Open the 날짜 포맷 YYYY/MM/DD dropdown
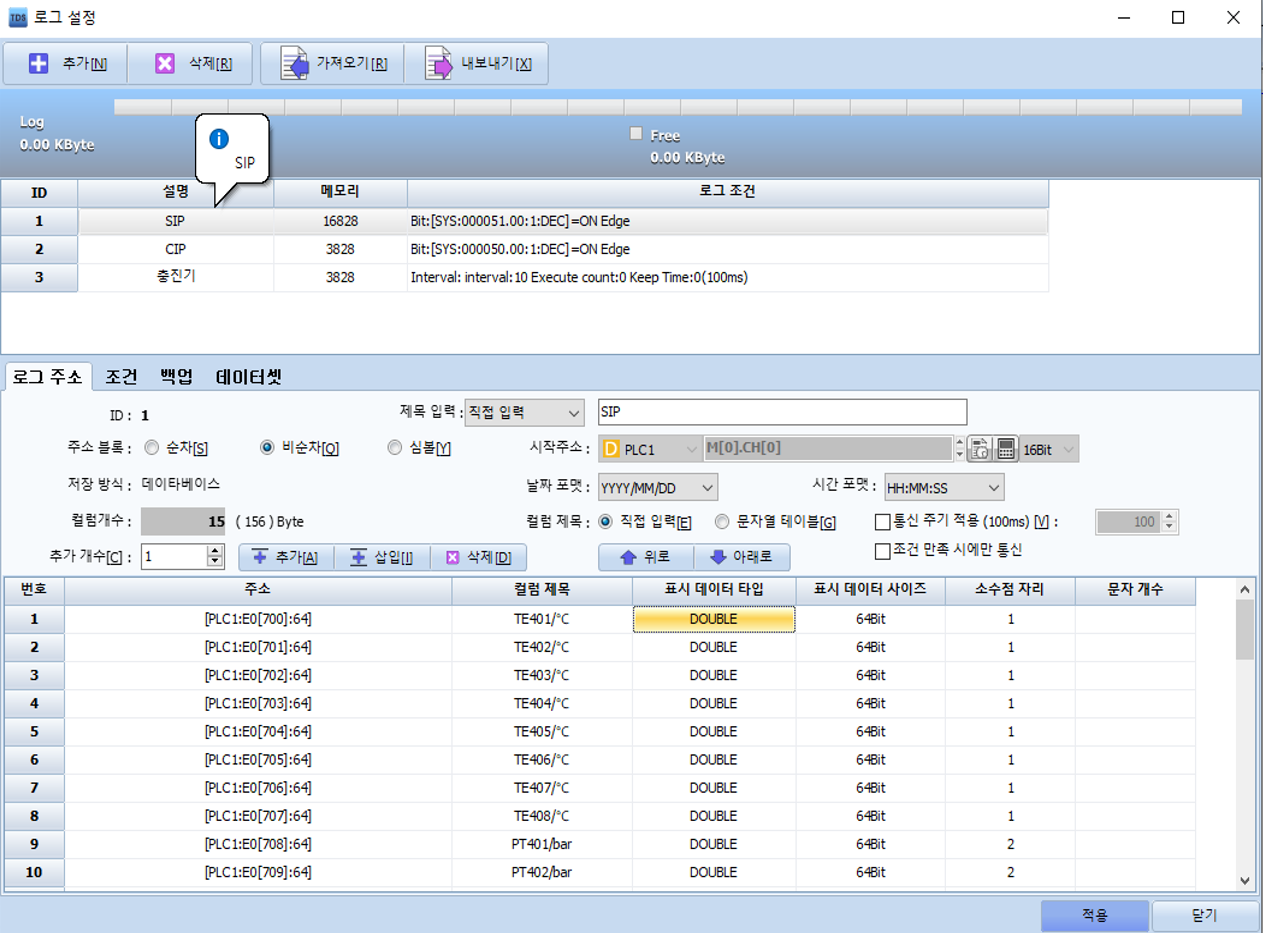Screen dimensions: 1263x933 [657, 487]
